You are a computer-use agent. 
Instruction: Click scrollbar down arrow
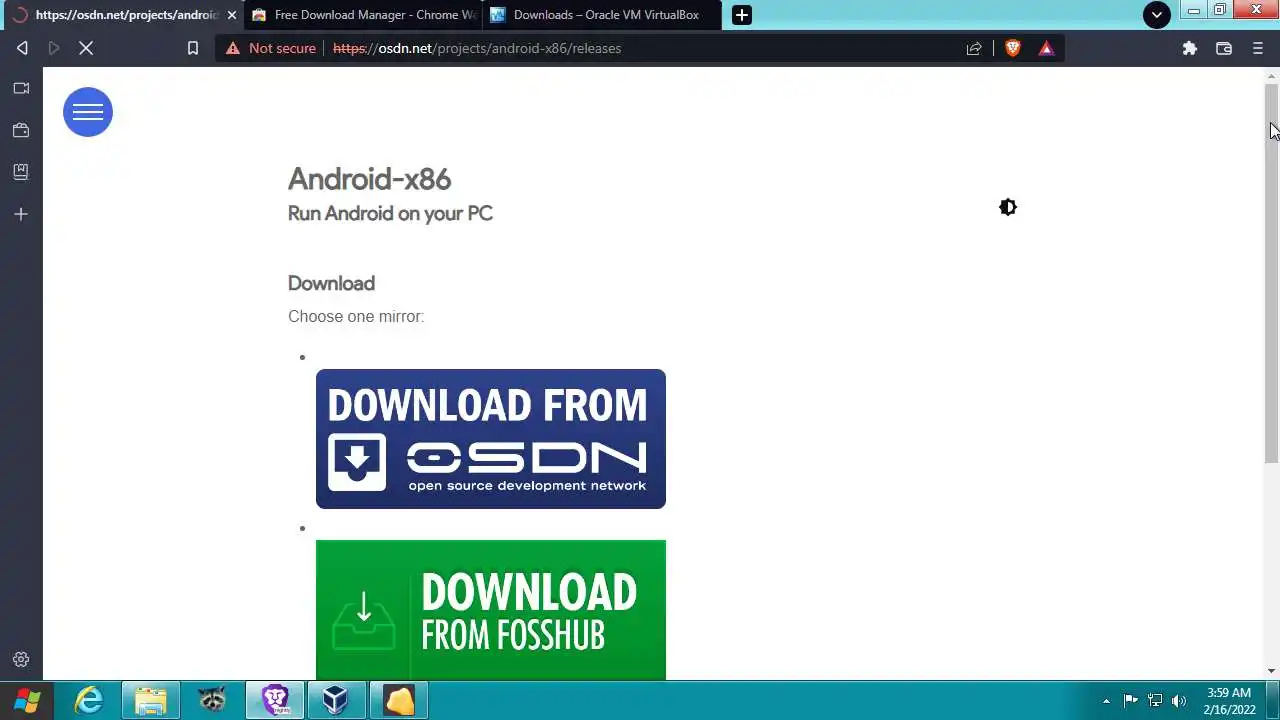tap(1272, 671)
